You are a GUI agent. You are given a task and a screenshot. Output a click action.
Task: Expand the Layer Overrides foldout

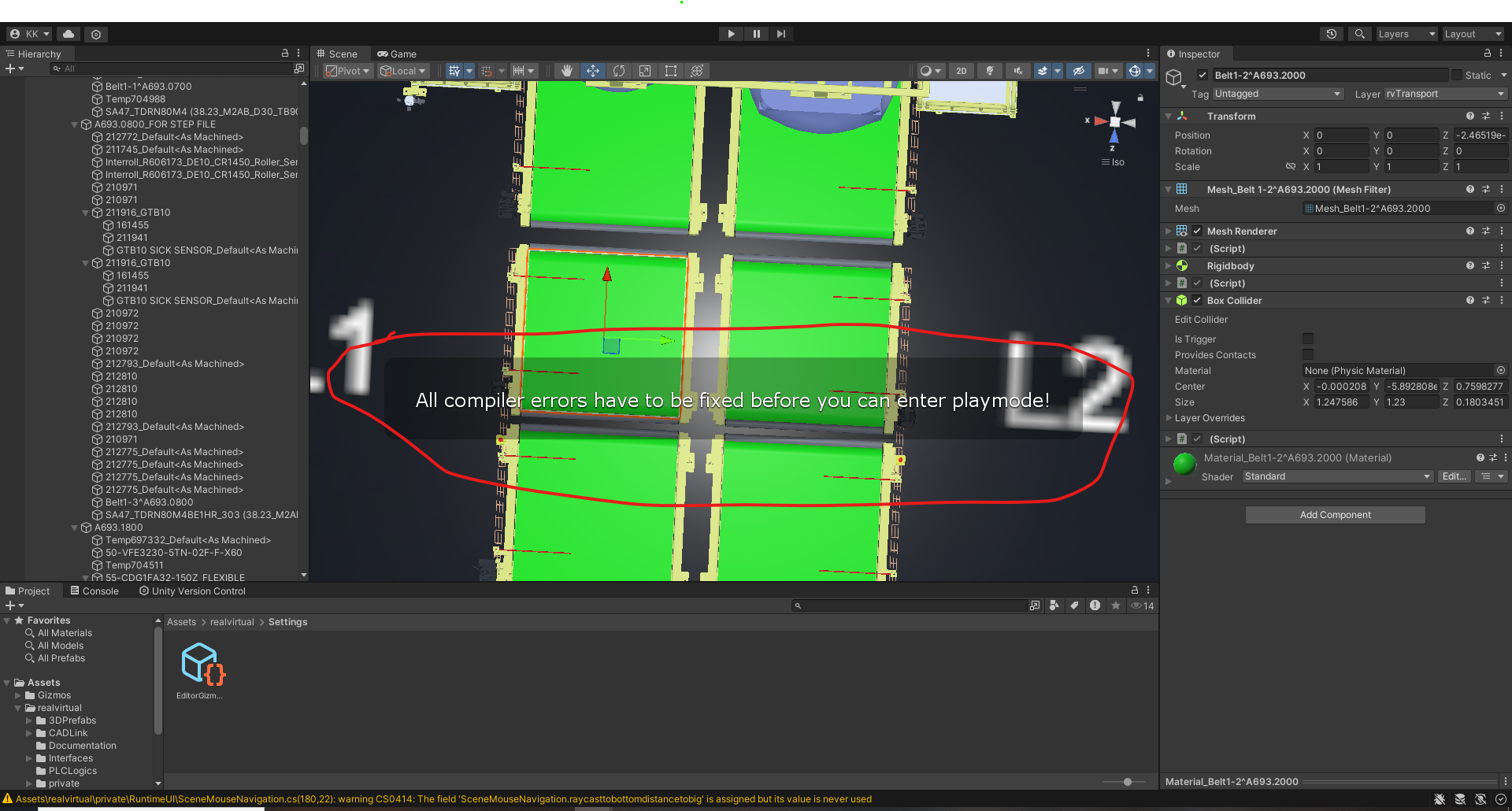coord(1169,417)
